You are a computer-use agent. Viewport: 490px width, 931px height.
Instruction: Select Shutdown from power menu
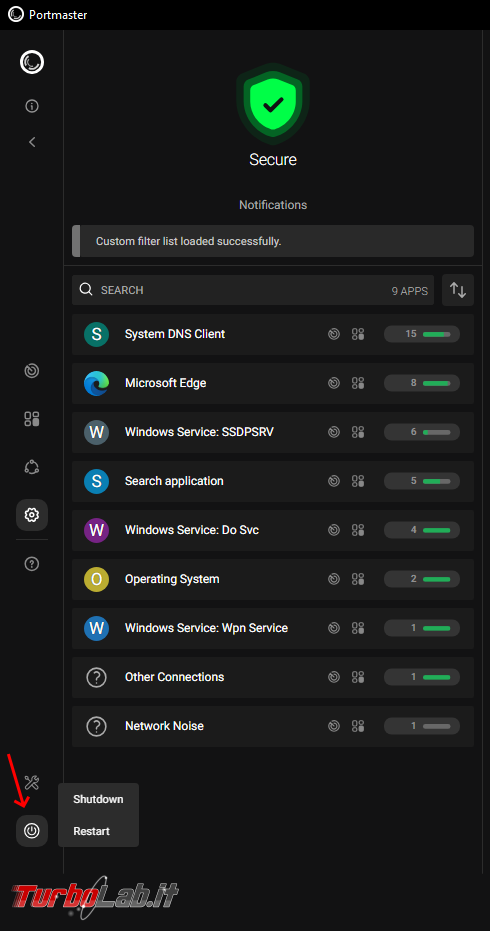[98, 799]
